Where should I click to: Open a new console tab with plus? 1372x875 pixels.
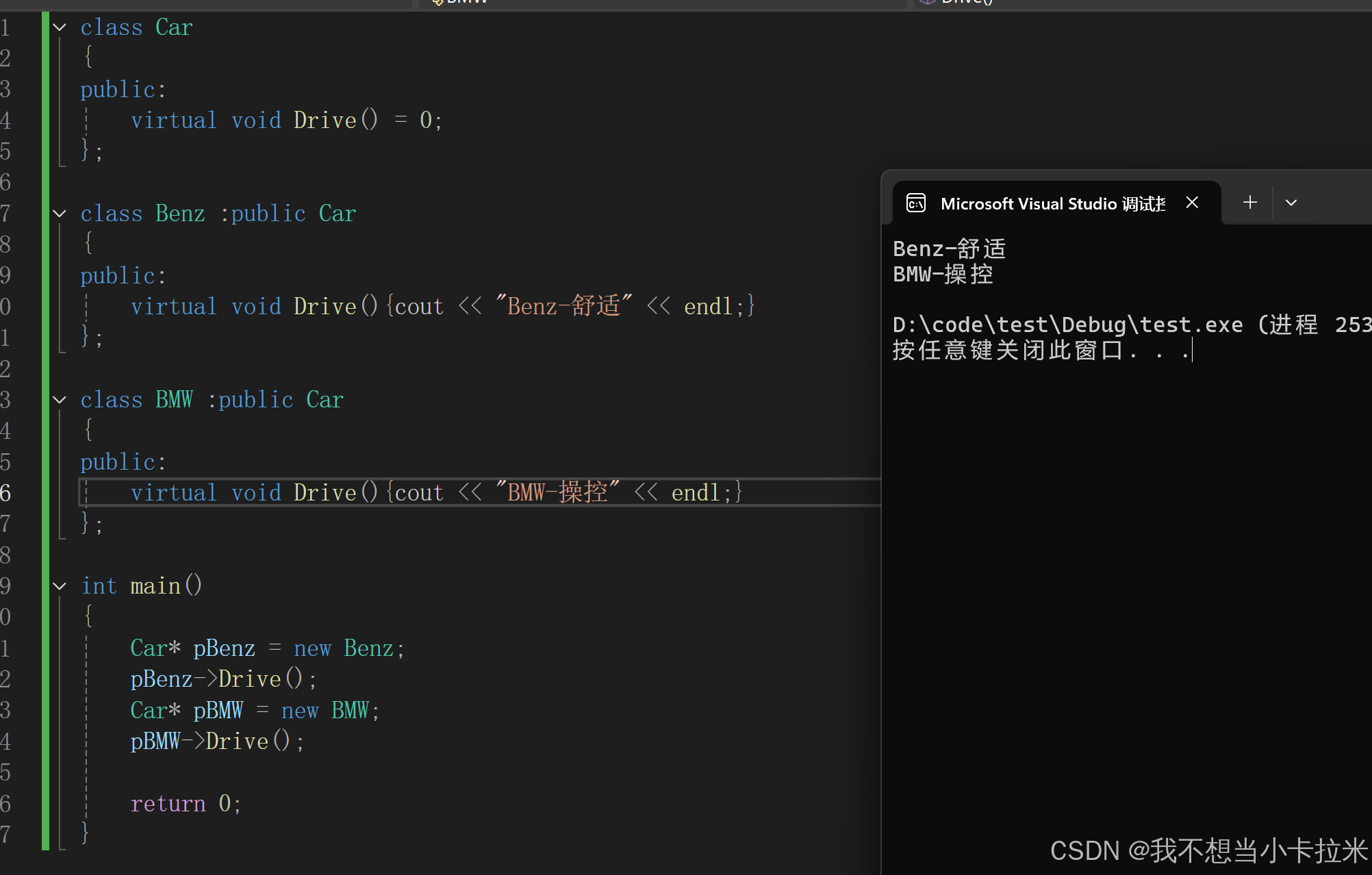click(1250, 203)
